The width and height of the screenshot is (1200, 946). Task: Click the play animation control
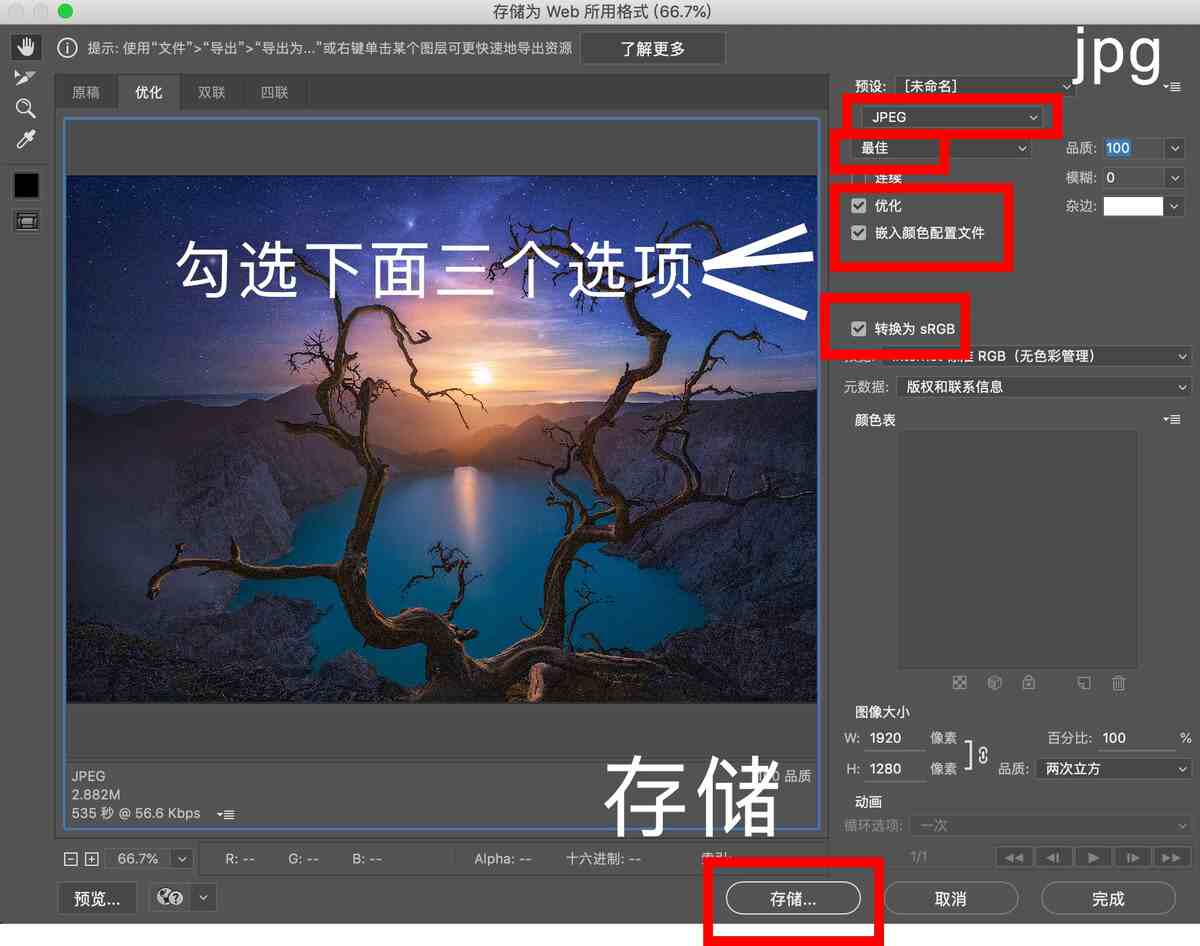[x=1093, y=857]
